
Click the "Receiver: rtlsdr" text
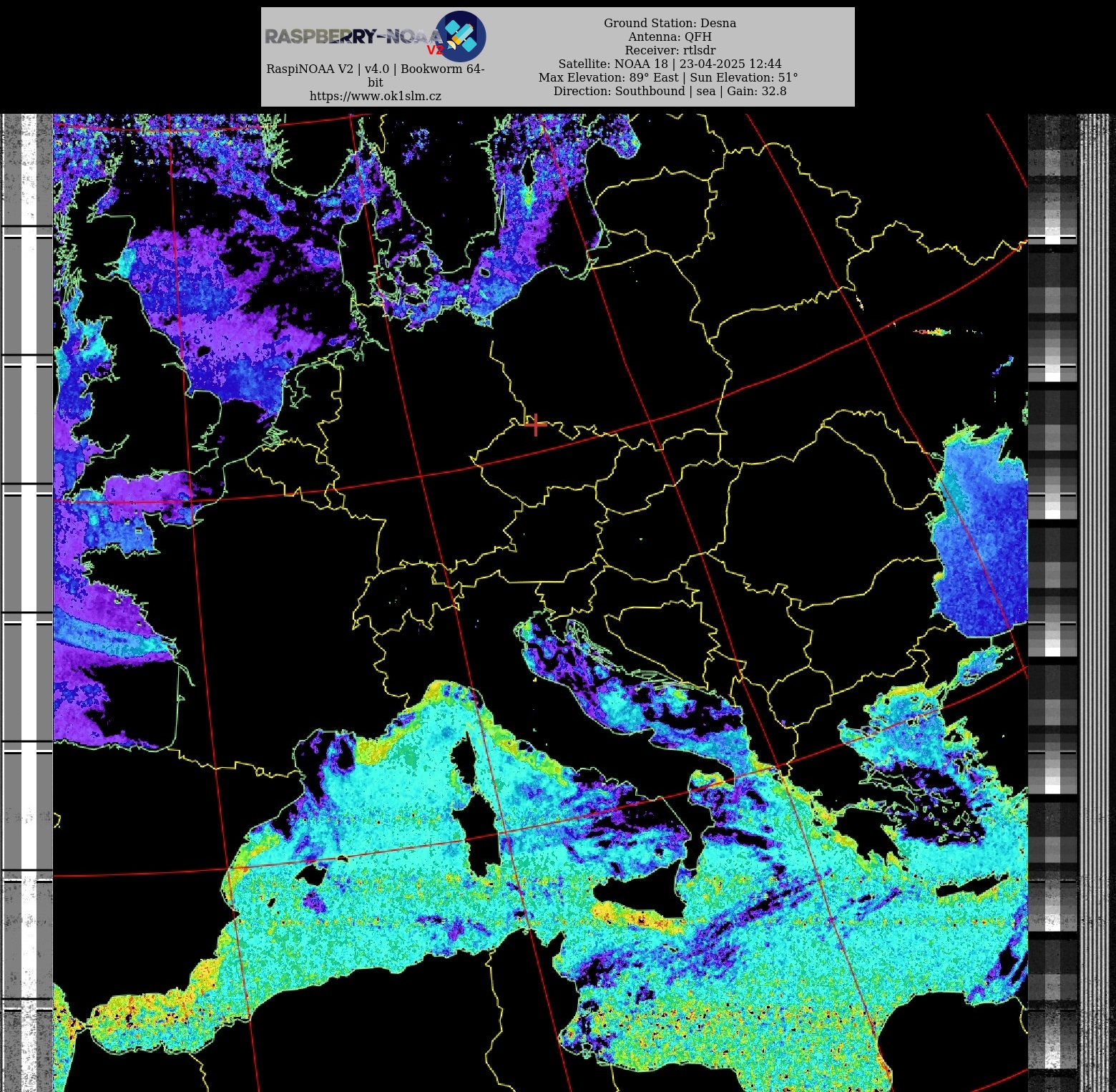click(x=670, y=50)
